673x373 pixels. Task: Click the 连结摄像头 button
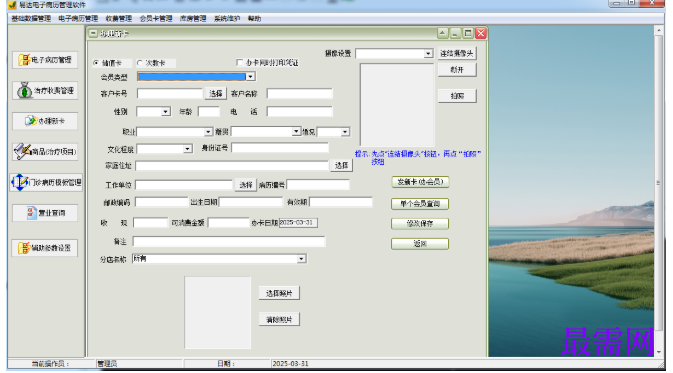[x=457, y=53]
